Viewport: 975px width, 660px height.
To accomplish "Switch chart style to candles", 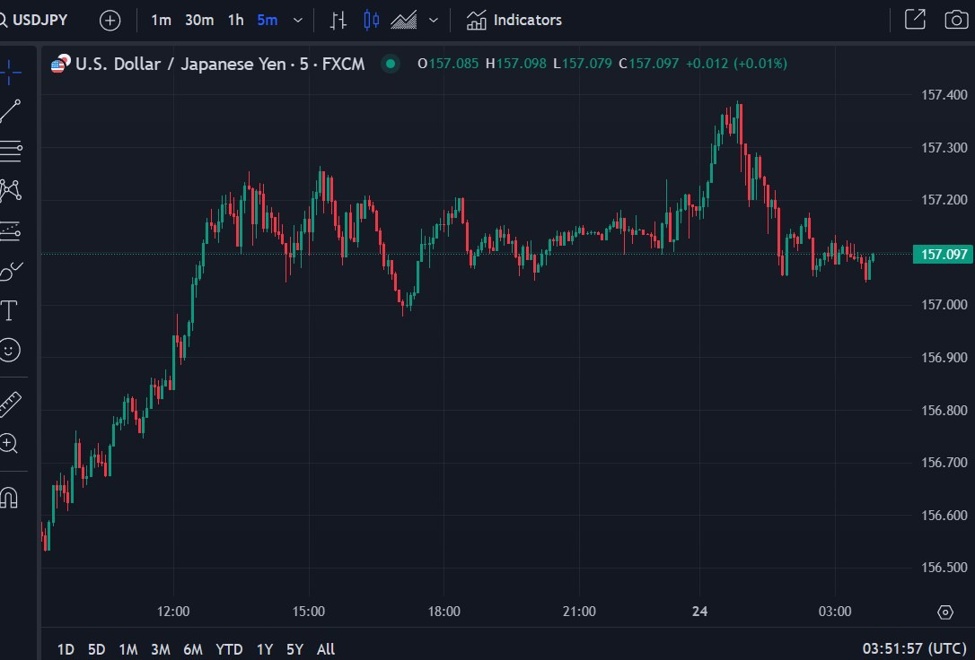I will [x=371, y=20].
